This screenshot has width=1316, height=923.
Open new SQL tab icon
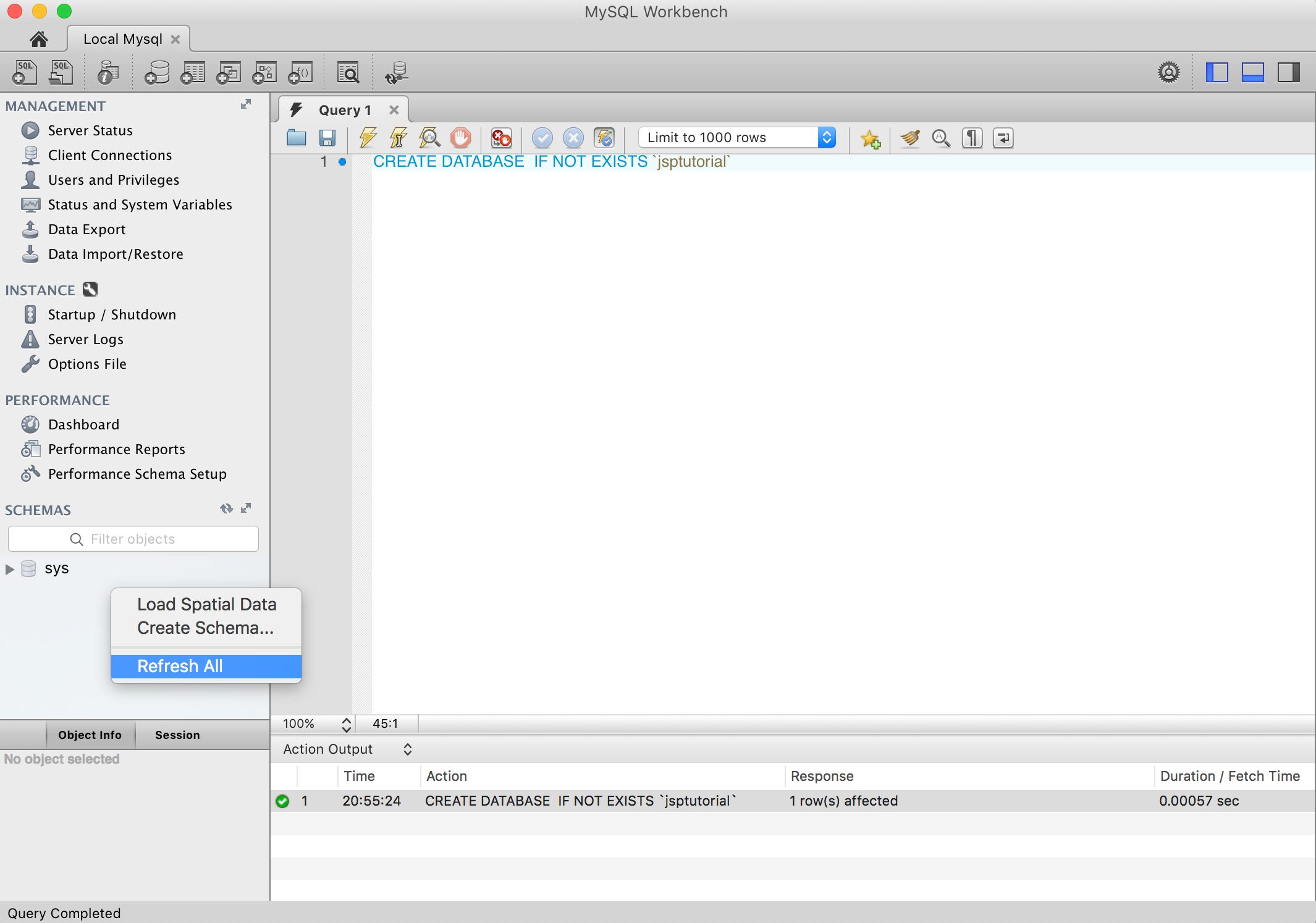click(x=24, y=72)
